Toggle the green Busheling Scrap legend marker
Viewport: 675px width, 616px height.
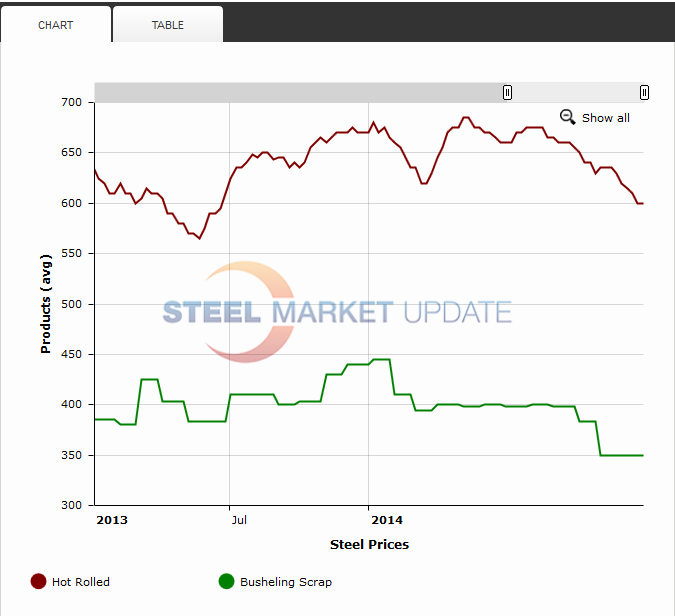226,582
